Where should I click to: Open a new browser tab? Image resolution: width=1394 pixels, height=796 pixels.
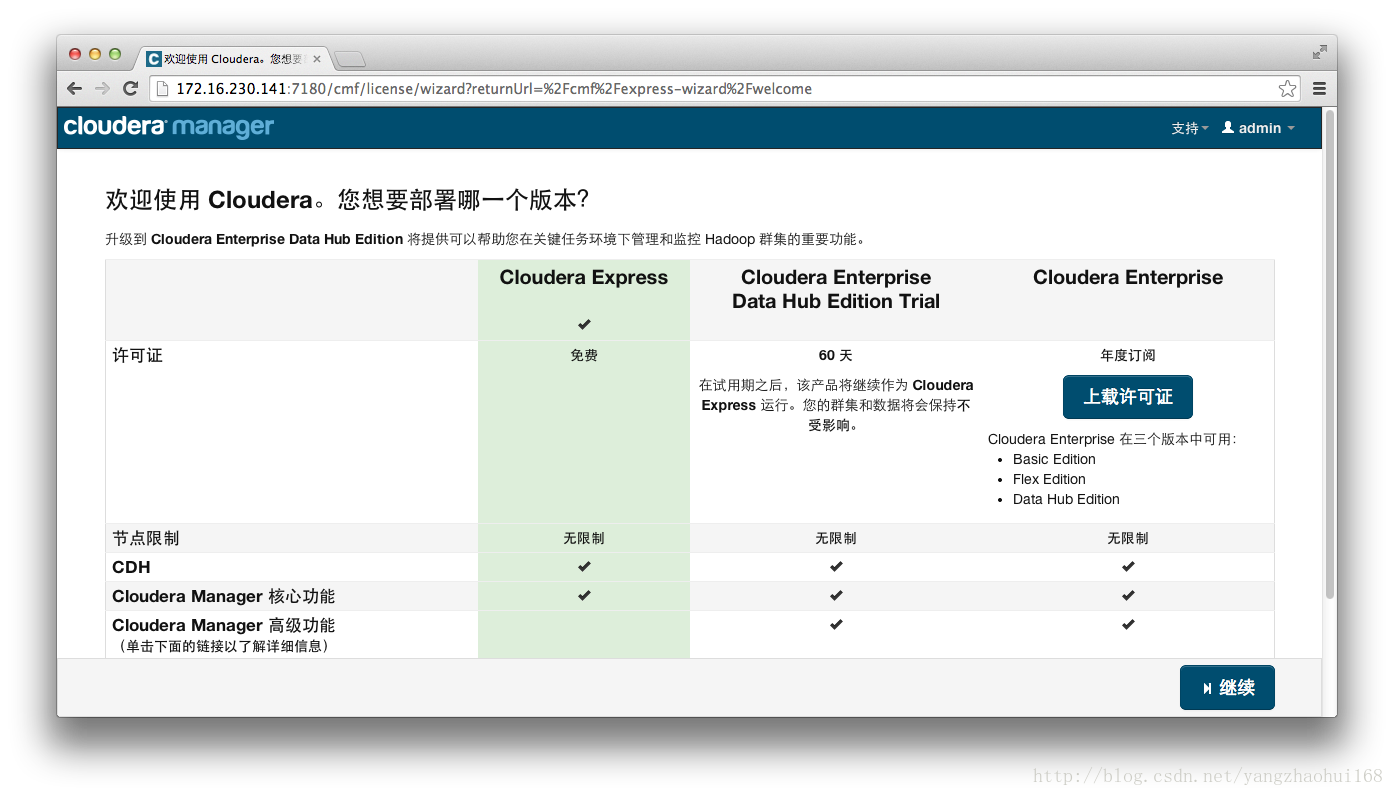pos(350,59)
